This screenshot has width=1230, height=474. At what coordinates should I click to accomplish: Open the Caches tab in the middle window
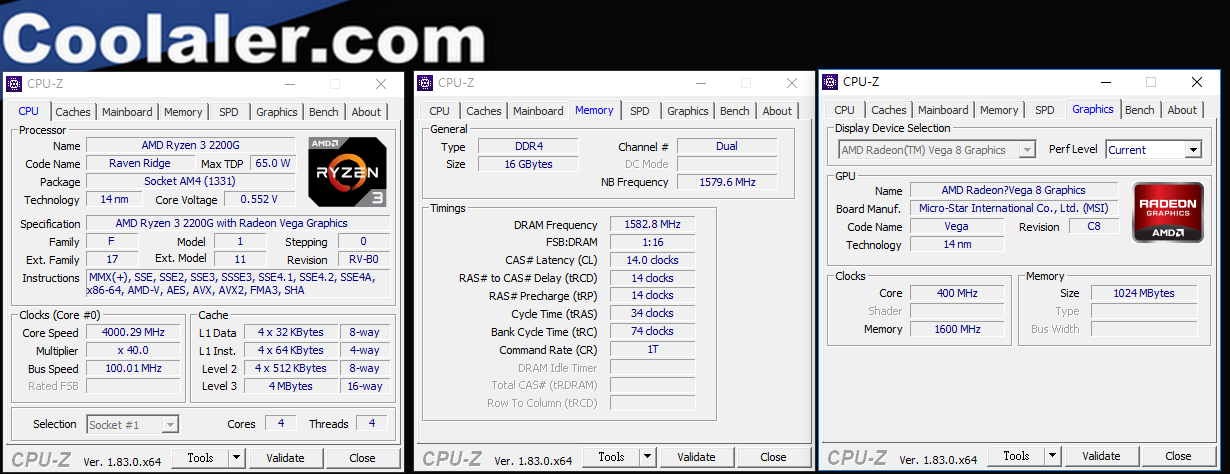point(484,111)
